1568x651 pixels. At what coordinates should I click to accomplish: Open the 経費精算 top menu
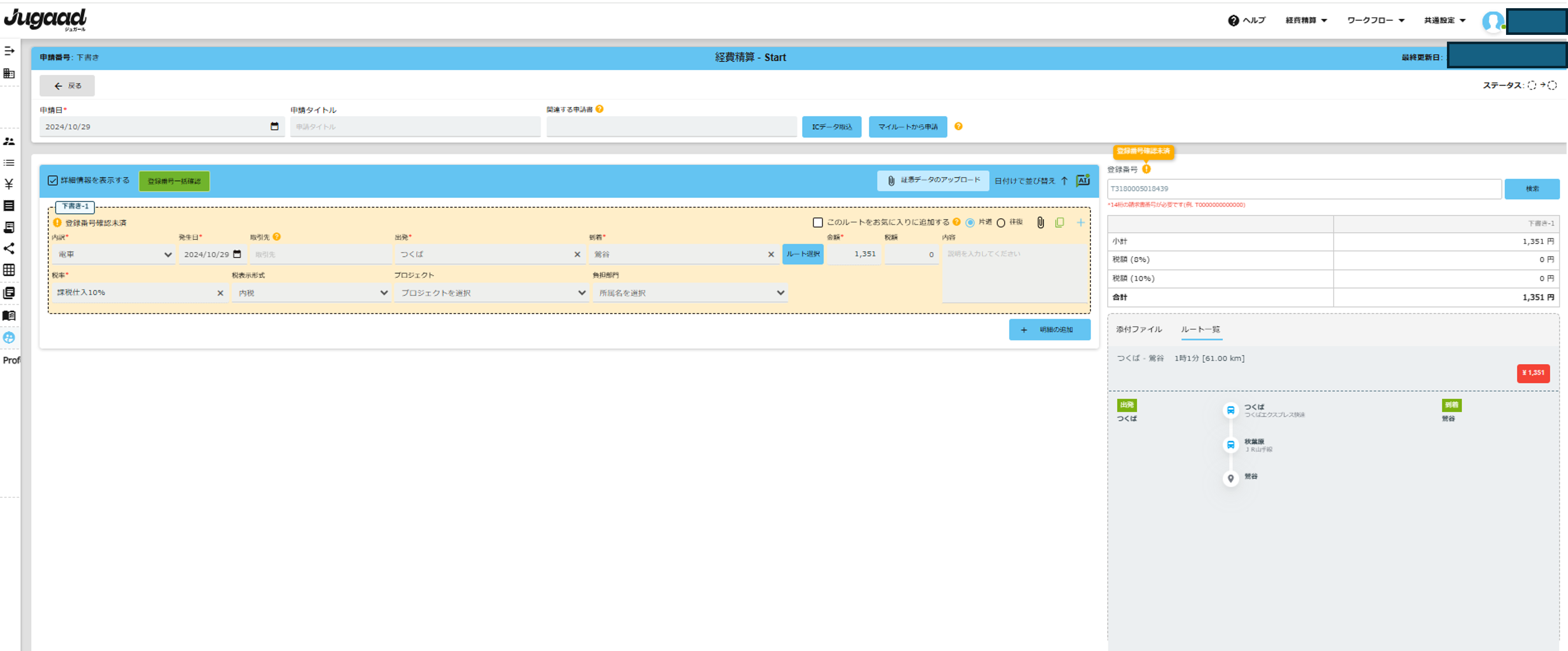click(1306, 21)
